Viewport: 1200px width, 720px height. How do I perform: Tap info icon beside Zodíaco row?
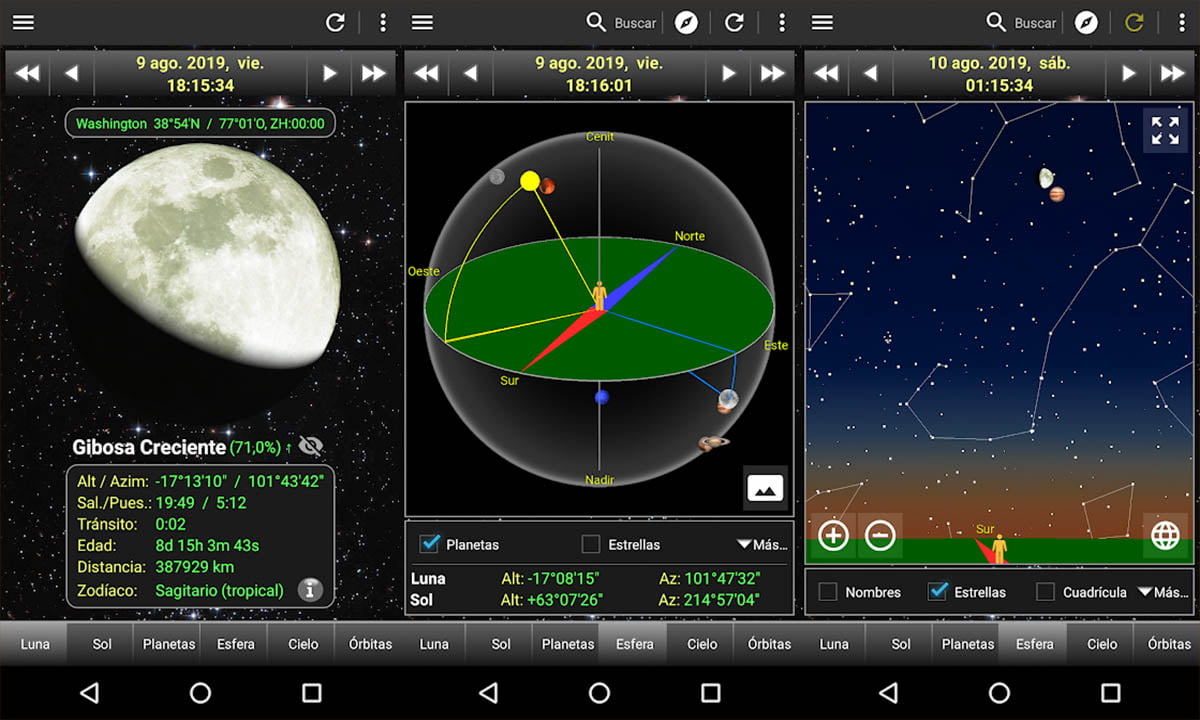coord(311,590)
